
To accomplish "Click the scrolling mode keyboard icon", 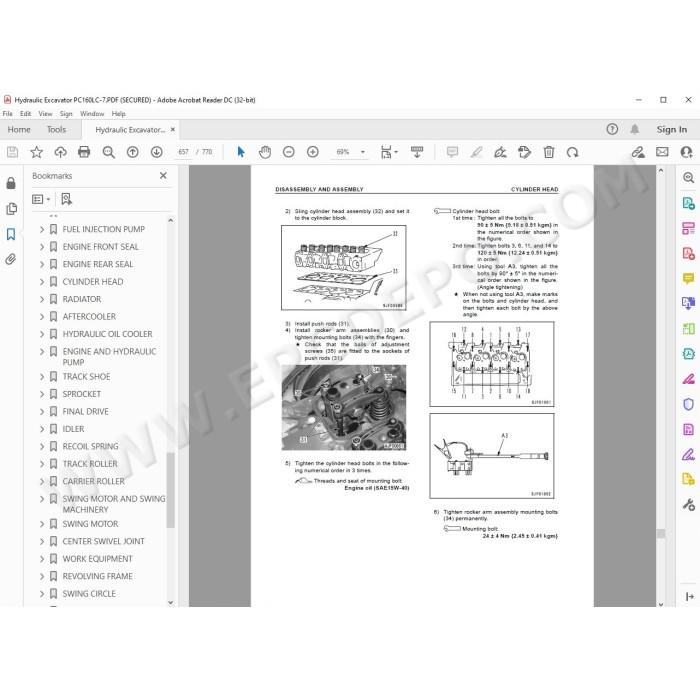I will pos(417,152).
